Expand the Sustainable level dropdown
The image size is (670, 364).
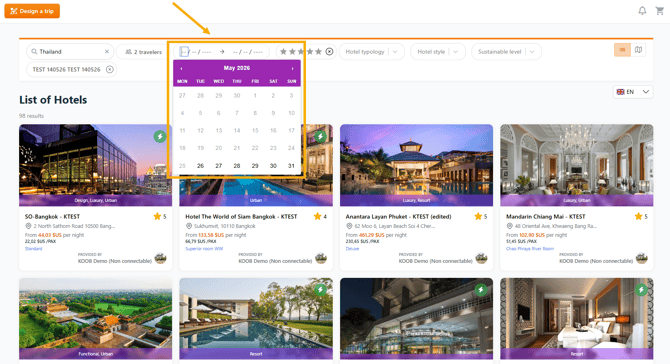pos(506,52)
